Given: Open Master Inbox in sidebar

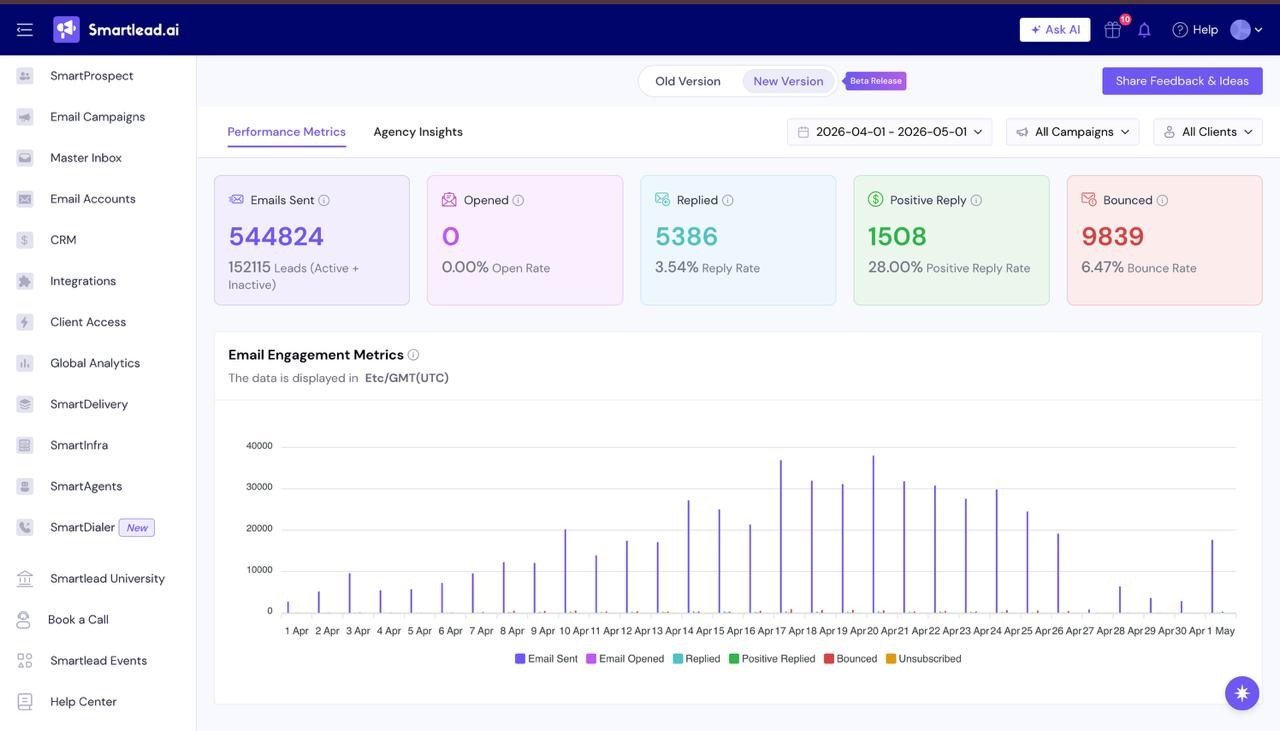Looking at the screenshot, I should (x=86, y=158).
